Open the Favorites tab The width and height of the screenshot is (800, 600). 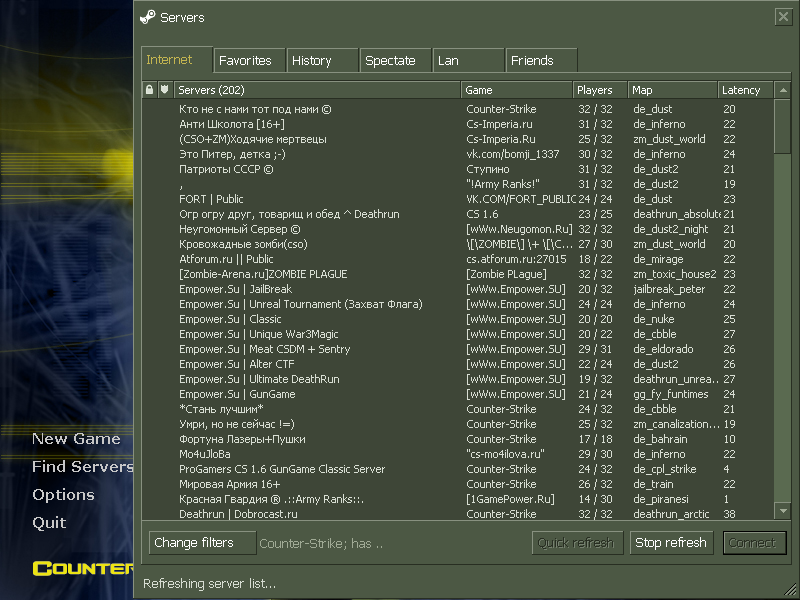(249, 60)
